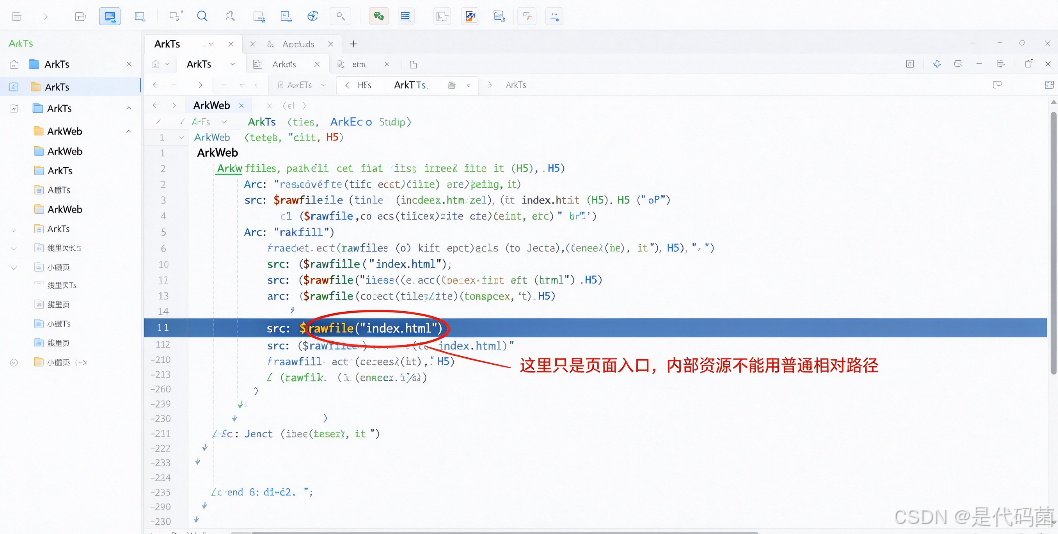
Task: Click the blank file icon after etm tab
Action: (x=413, y=65)
